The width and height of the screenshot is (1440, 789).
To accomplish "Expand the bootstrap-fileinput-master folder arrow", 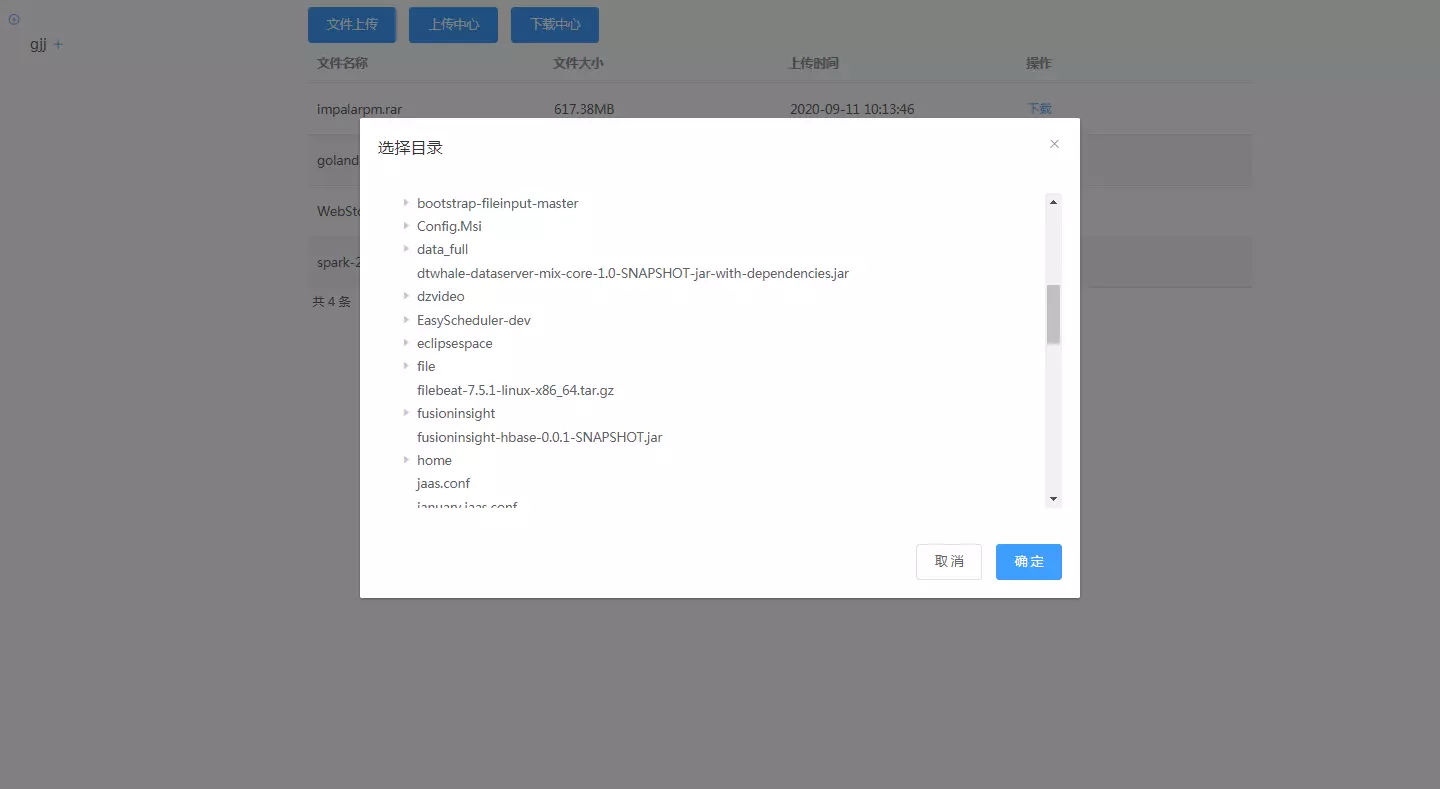I will 406,203.
